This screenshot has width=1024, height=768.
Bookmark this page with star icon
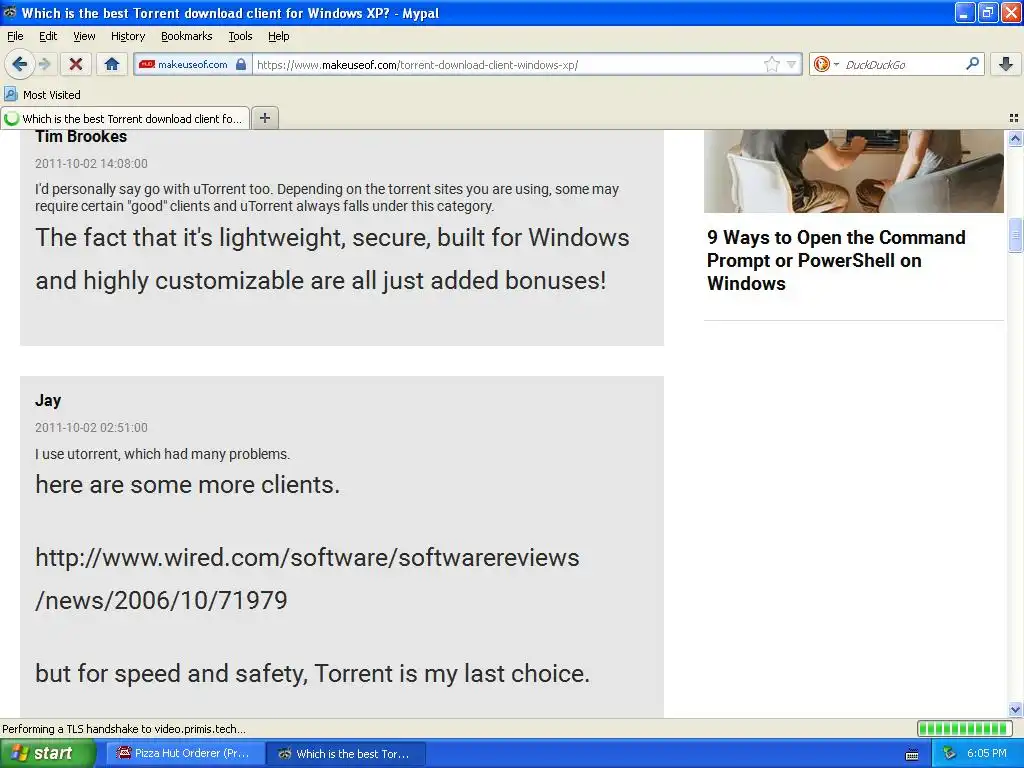coord(771,64)
